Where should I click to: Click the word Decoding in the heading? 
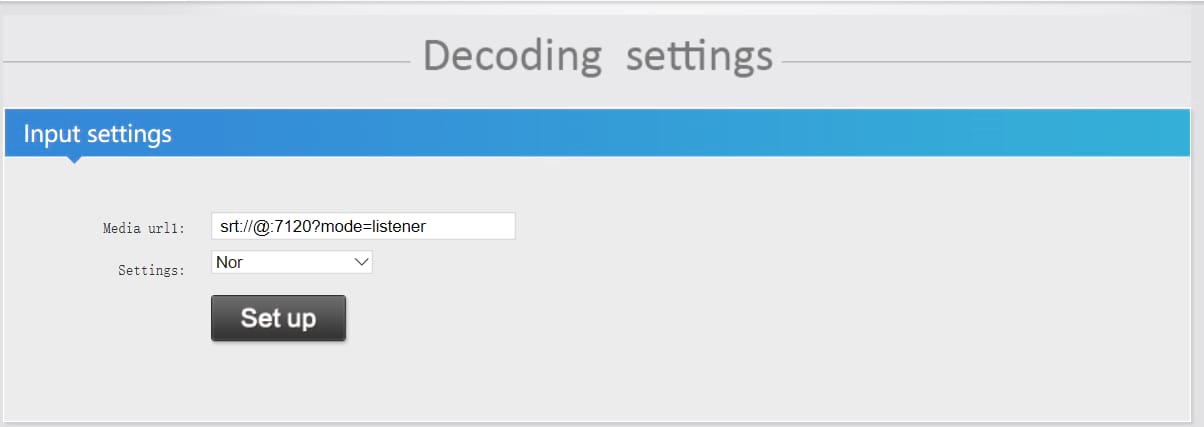click(x=512, y=56)
